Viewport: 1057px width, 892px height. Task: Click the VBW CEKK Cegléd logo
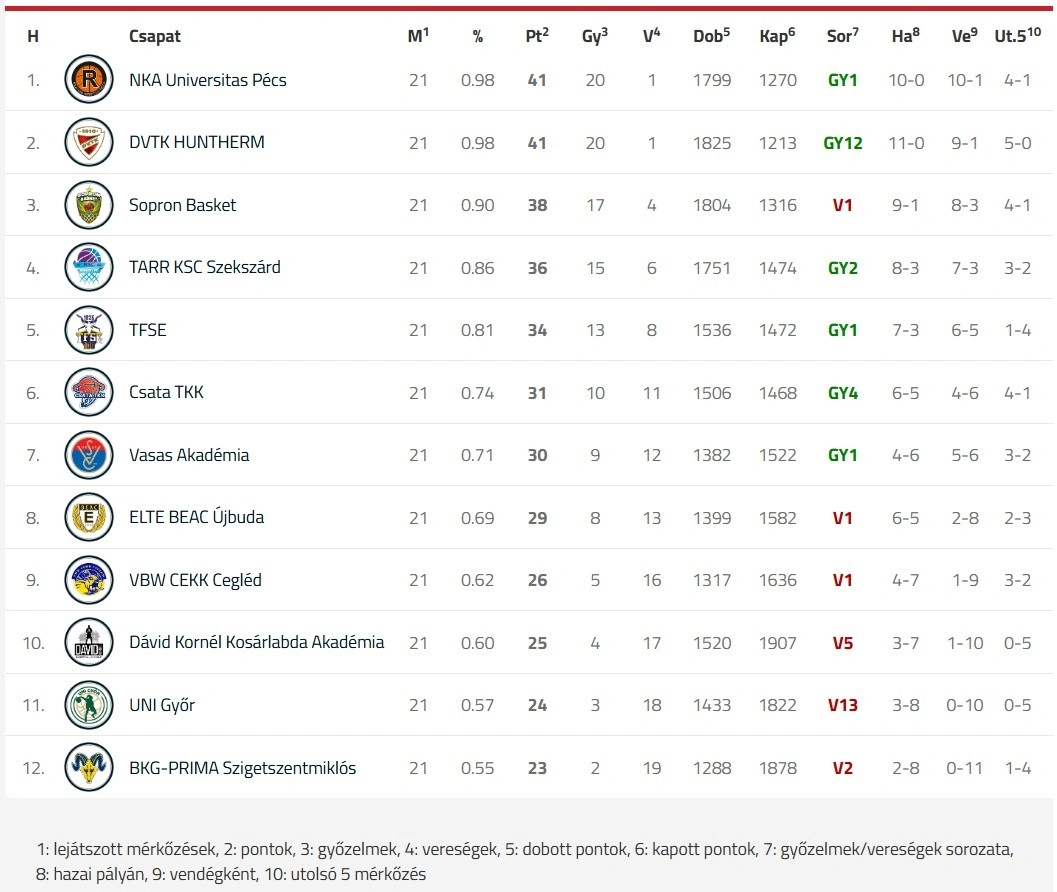[x=89, y=580]
